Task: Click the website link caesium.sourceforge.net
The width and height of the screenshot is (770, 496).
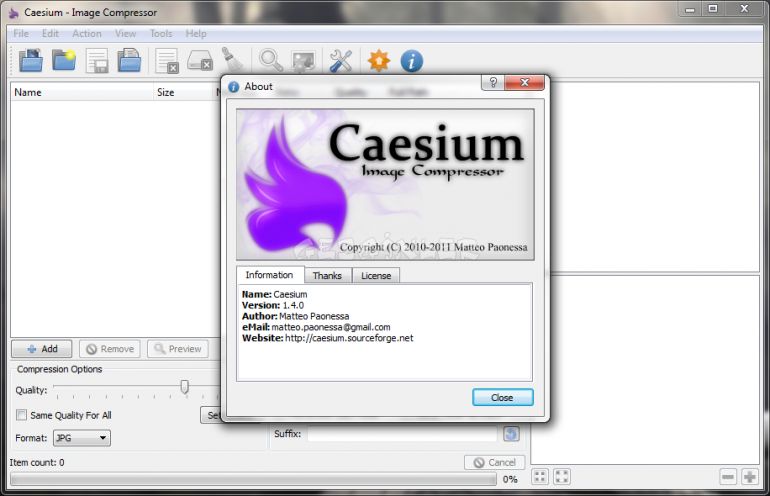Action: (x=349, y=338)
